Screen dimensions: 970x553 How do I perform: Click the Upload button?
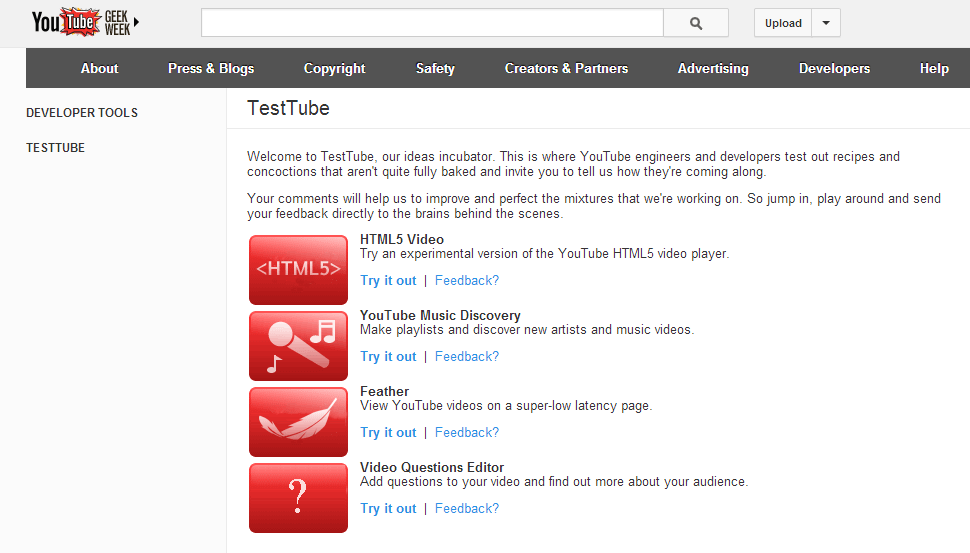click(783, 23)
